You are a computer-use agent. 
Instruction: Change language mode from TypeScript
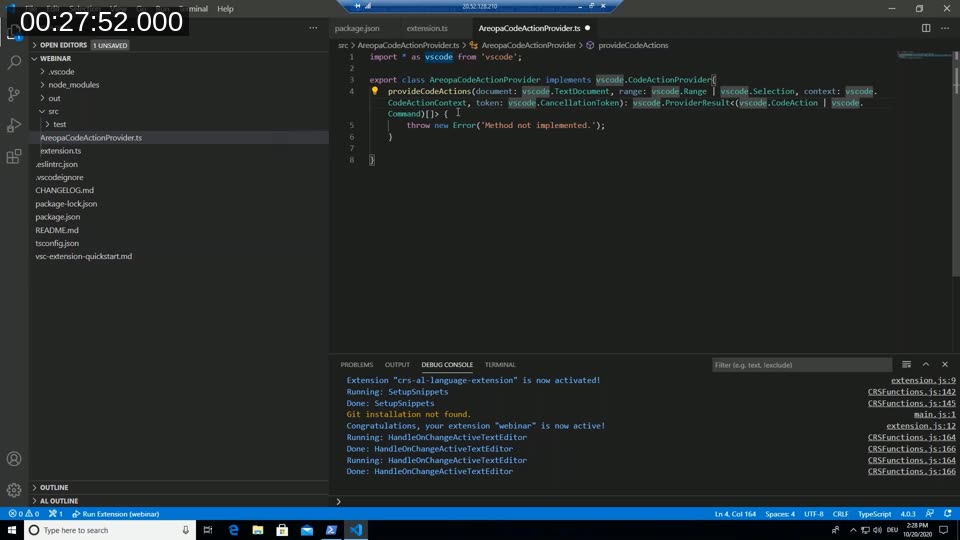coord(874,514)
